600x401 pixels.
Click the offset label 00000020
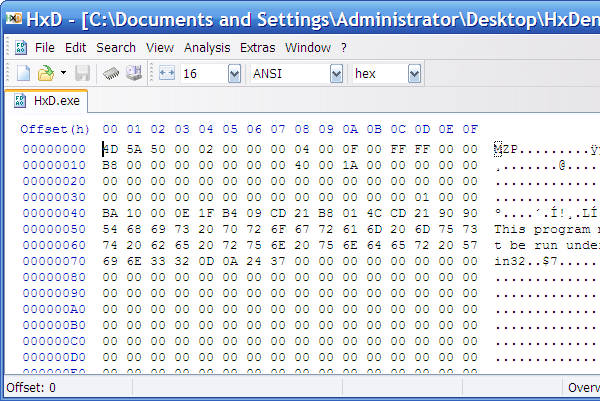pos(54,181)
